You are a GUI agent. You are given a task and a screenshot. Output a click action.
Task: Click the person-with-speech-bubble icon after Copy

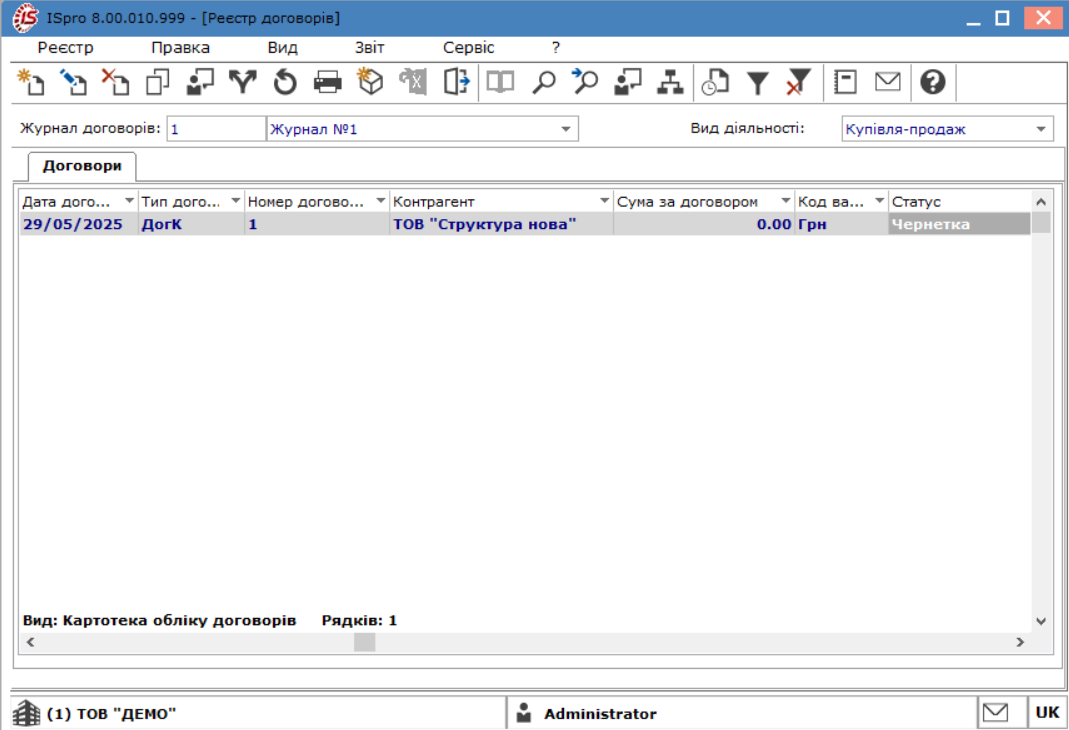pos(200,82)
